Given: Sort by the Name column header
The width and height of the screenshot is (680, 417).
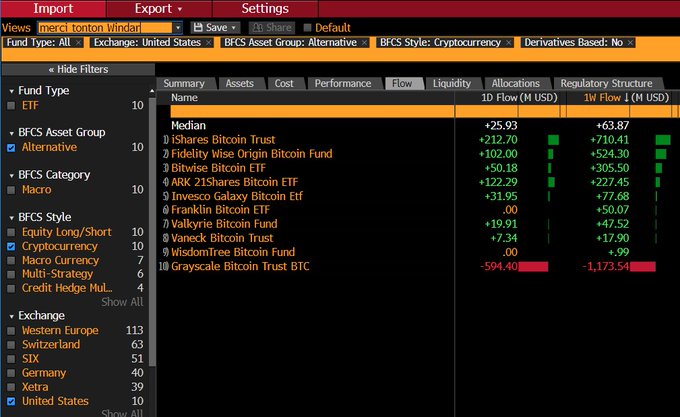Looking at the screenshot, I should click(x=184, y=98).
